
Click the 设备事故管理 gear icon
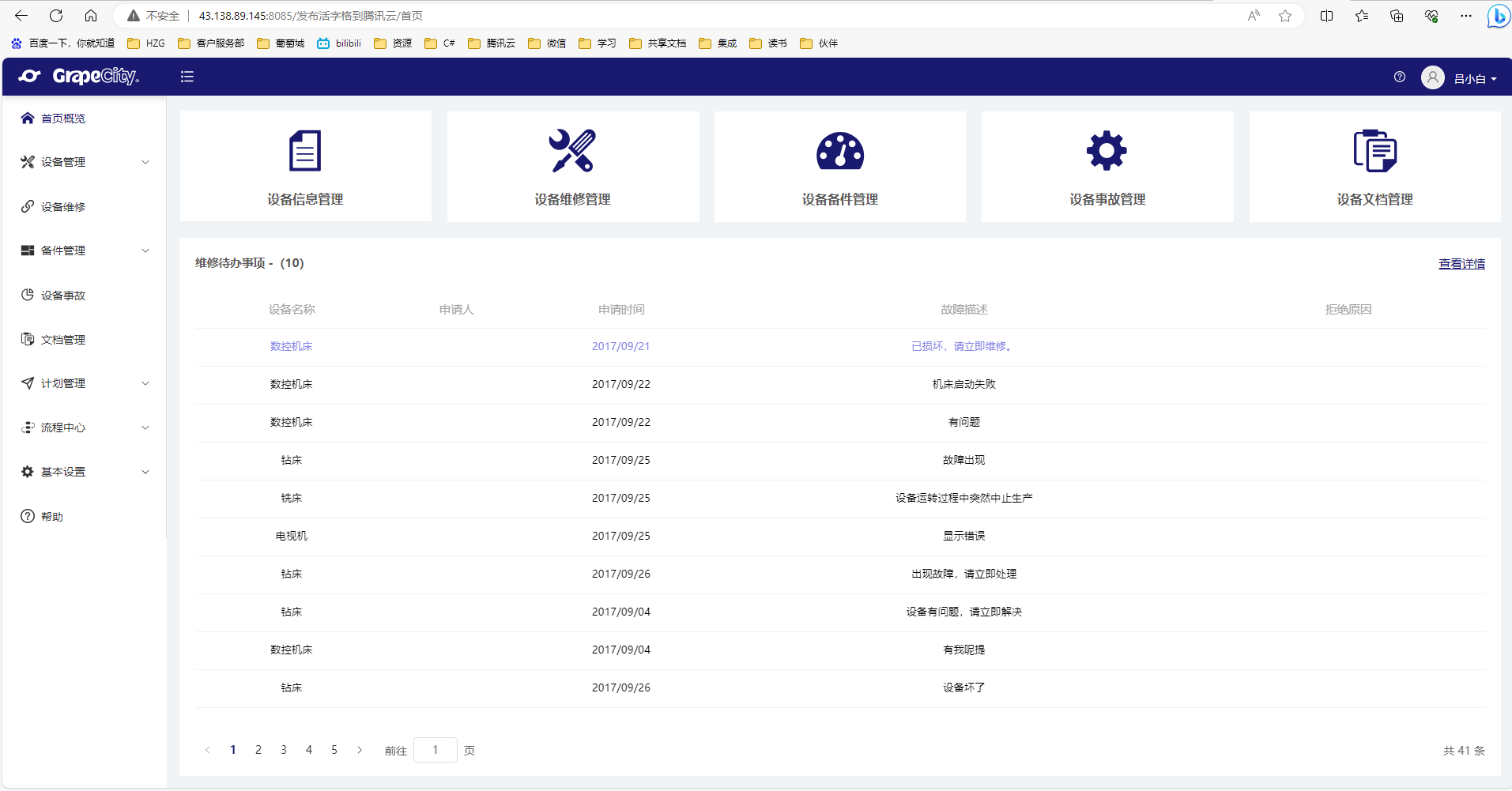pos(1107,151)
